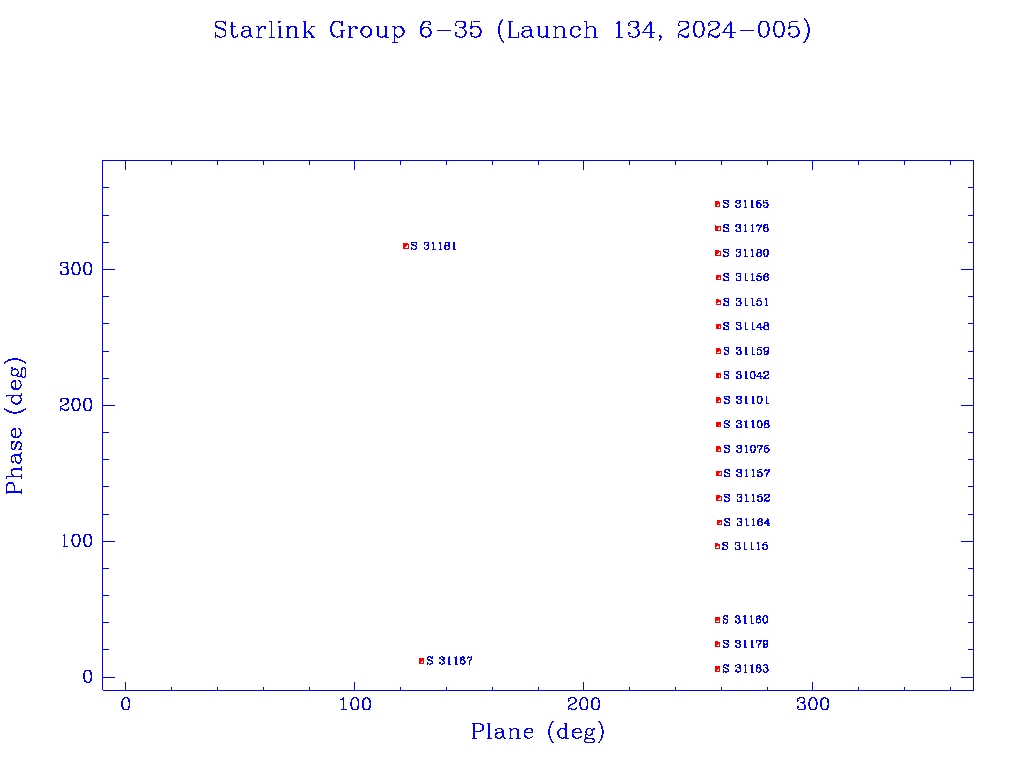Click the S 31076 label text
Screen dimensions: 1024x768
[746, 450]
